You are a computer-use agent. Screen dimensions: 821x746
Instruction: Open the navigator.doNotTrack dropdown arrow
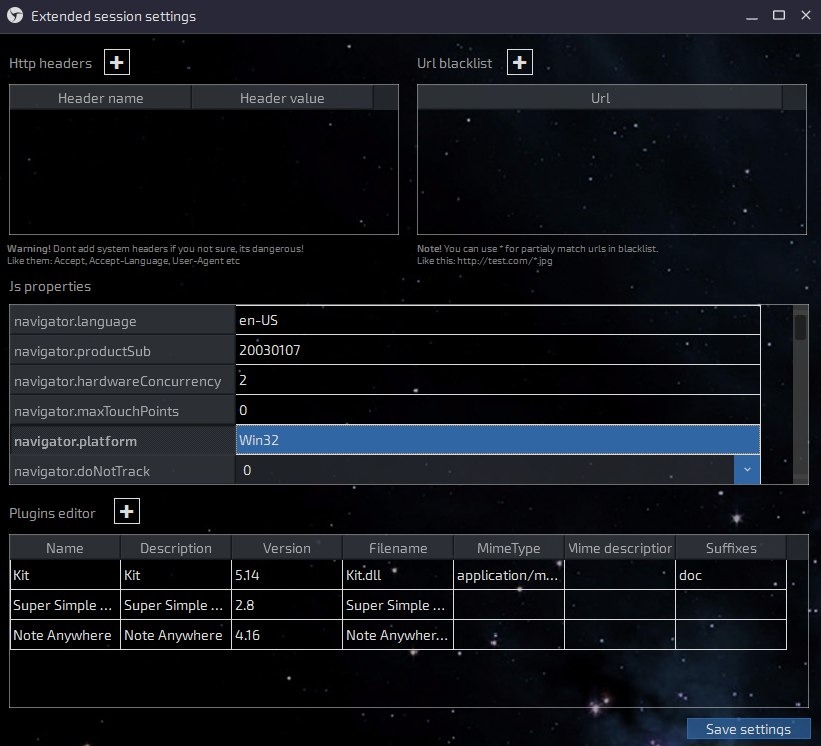[747, 470]
